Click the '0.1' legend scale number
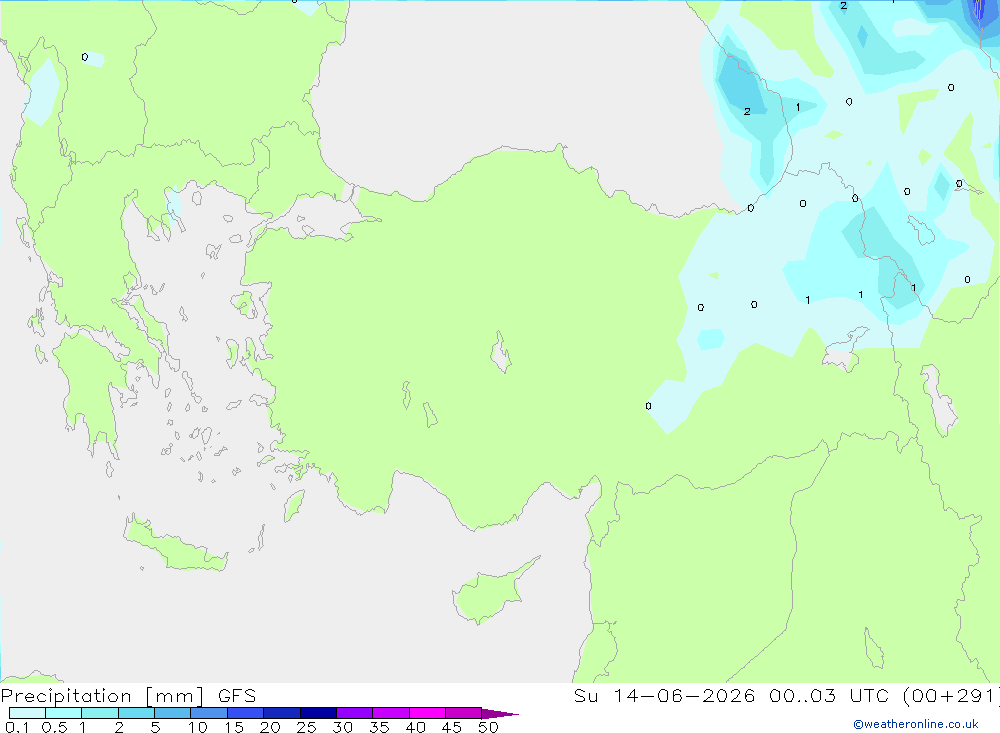This screenshot has height=733, width=1000. click(x=17, y=727)
